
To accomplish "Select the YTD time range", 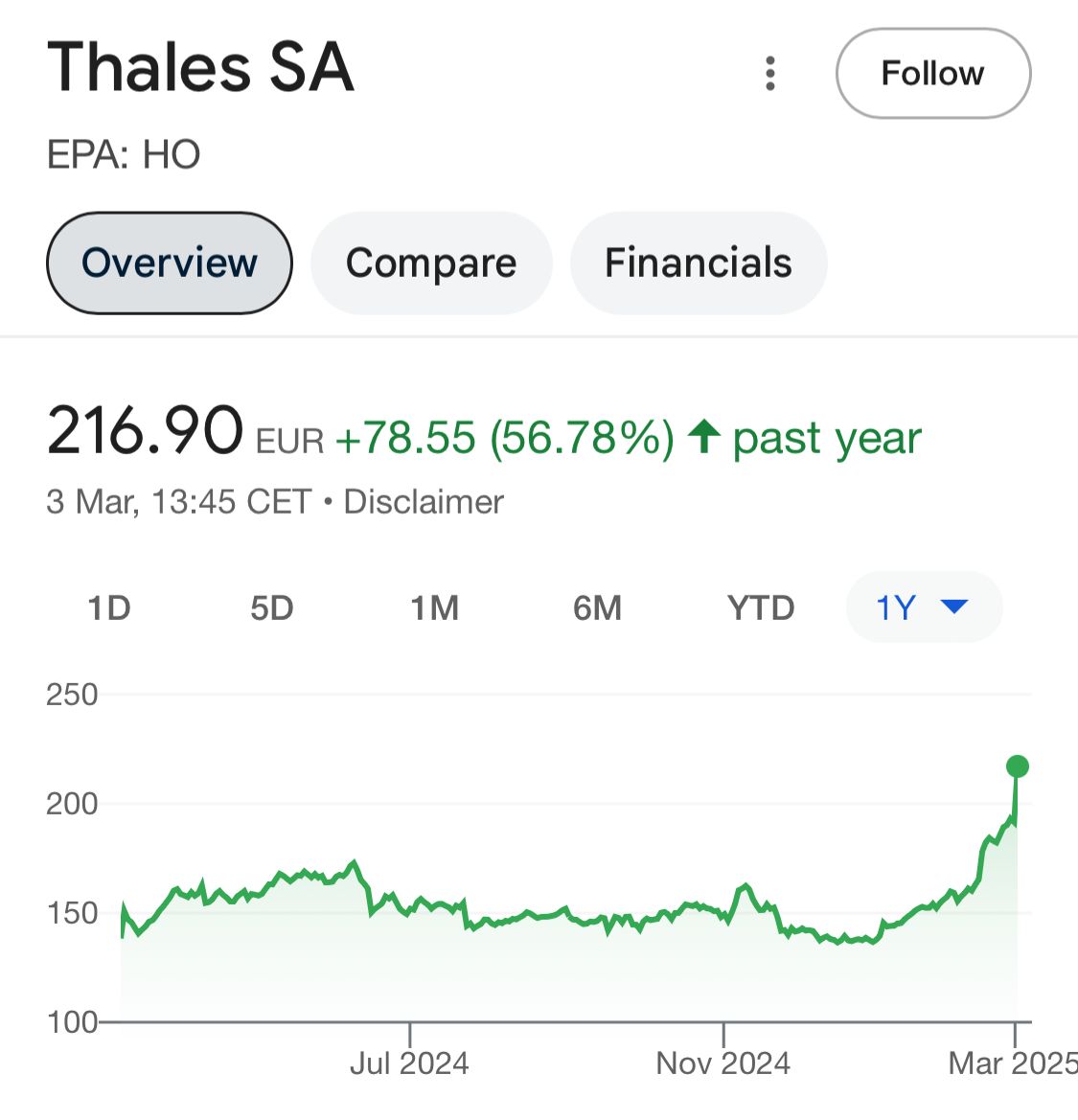I will click(761, 607).
